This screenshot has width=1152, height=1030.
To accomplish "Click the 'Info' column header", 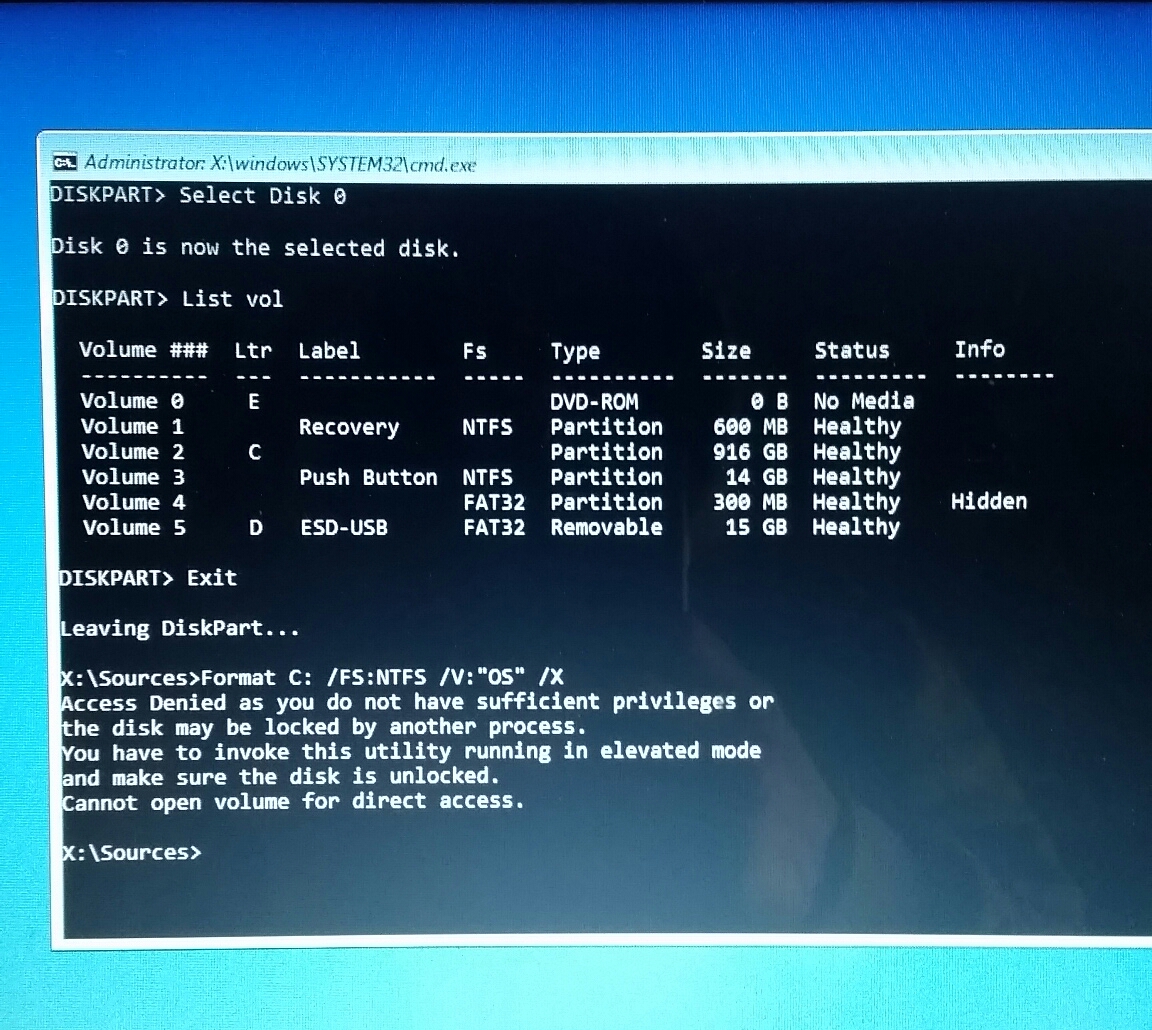I will pos(979,349).
